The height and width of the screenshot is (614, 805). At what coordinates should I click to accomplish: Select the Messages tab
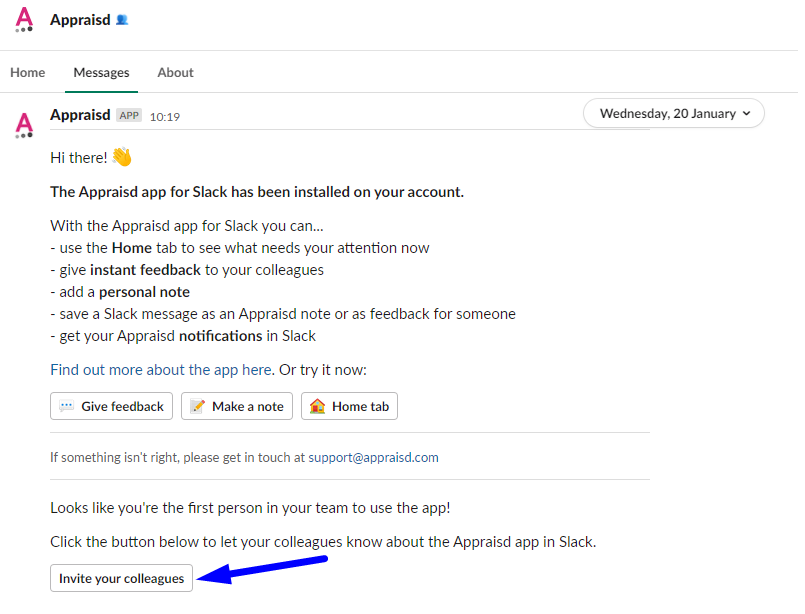click(101, 72)
